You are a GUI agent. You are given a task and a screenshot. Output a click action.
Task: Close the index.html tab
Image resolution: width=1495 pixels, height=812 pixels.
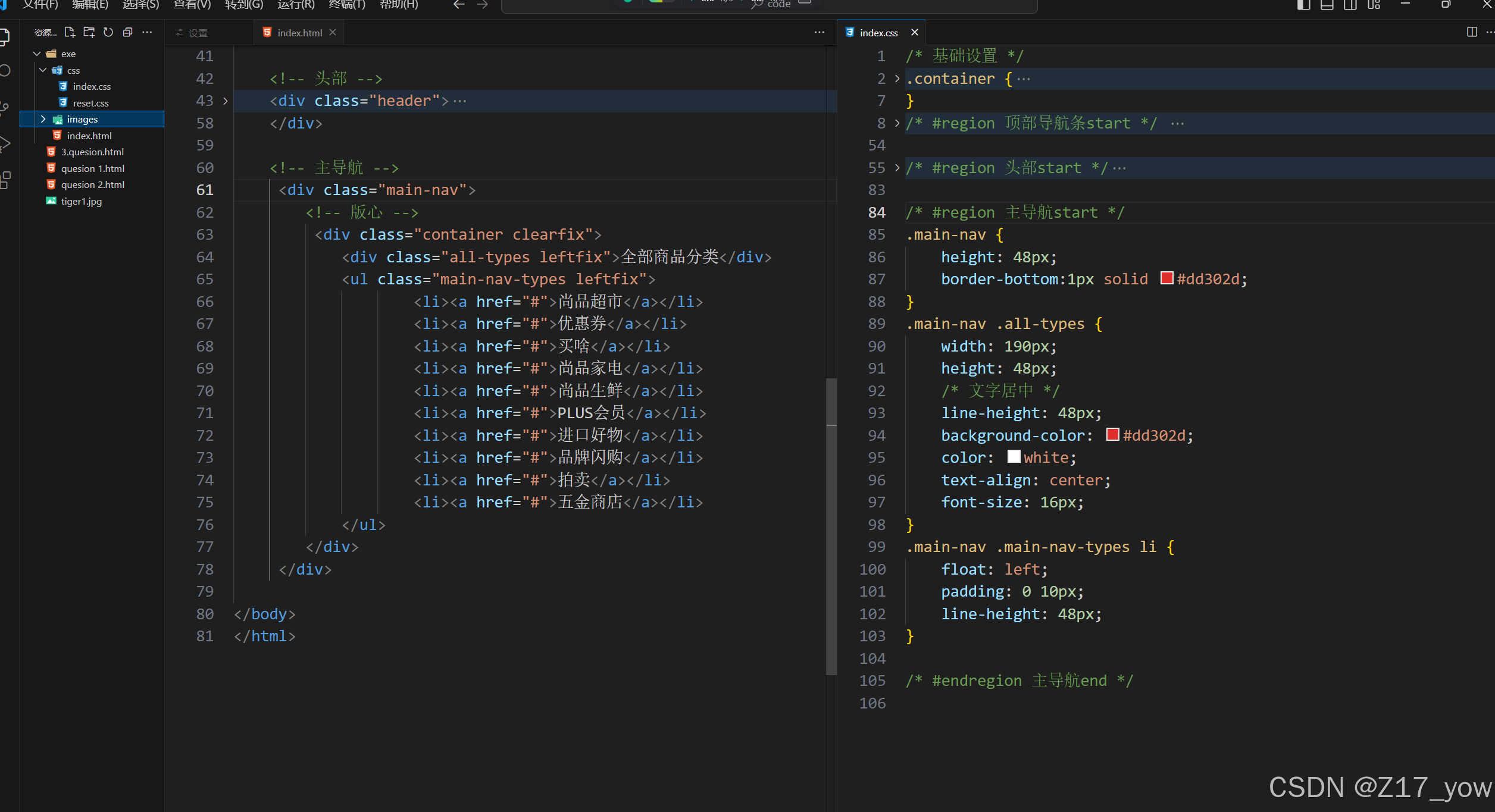[x=333, y=32]
